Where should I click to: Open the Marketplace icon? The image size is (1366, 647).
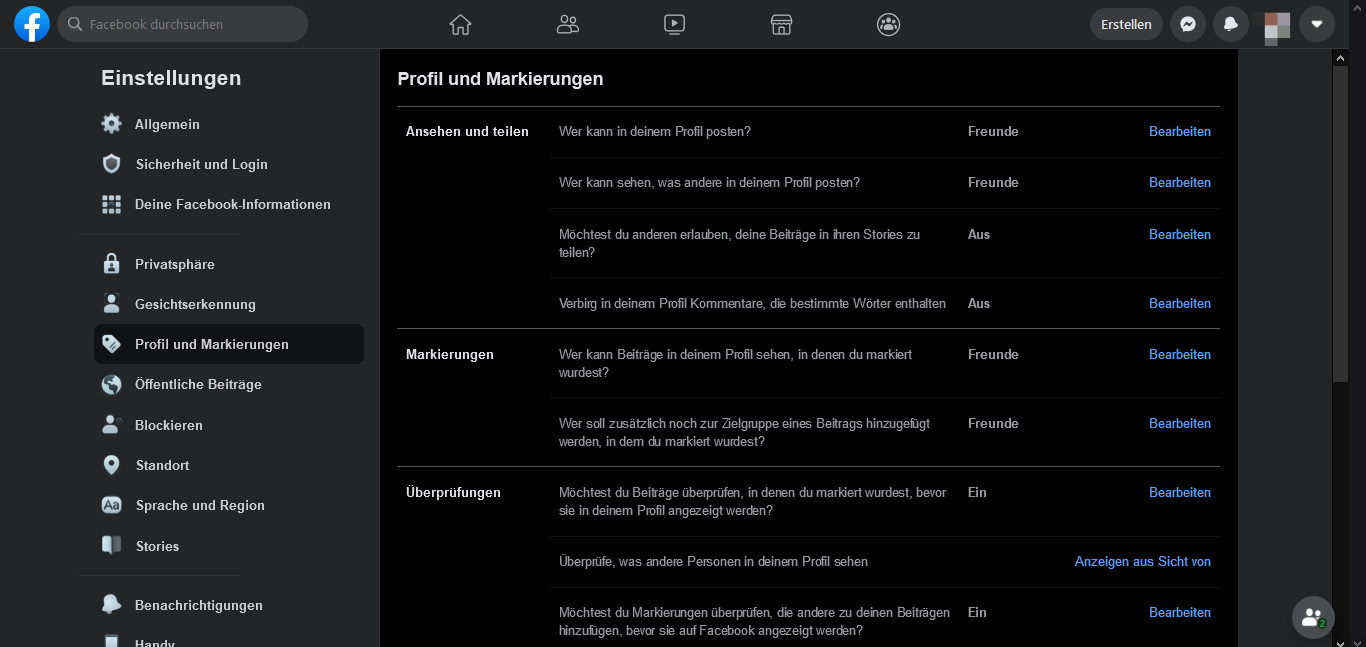(x=782, y=25)
